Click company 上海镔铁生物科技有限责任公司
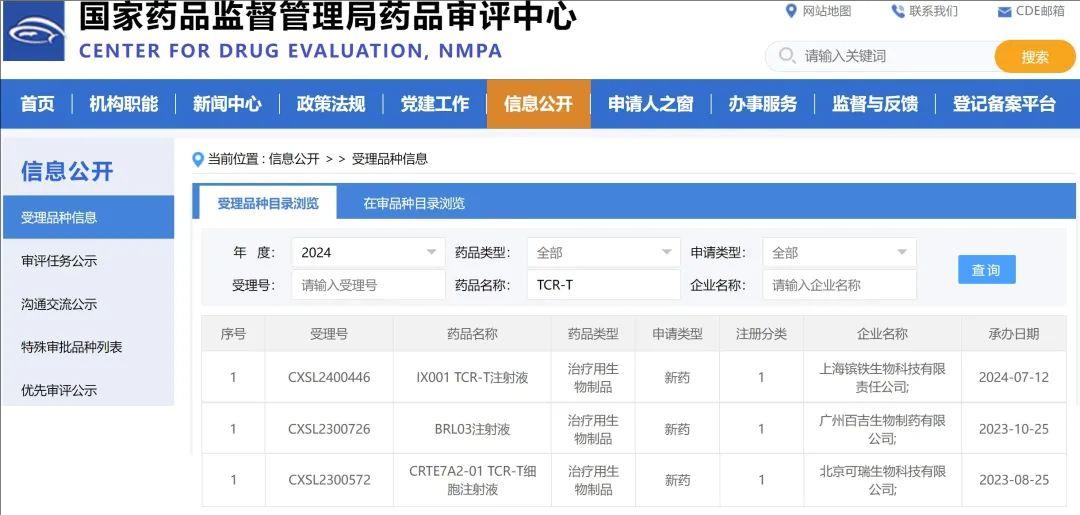1080x515 pixels. click(x=882, y=377)
